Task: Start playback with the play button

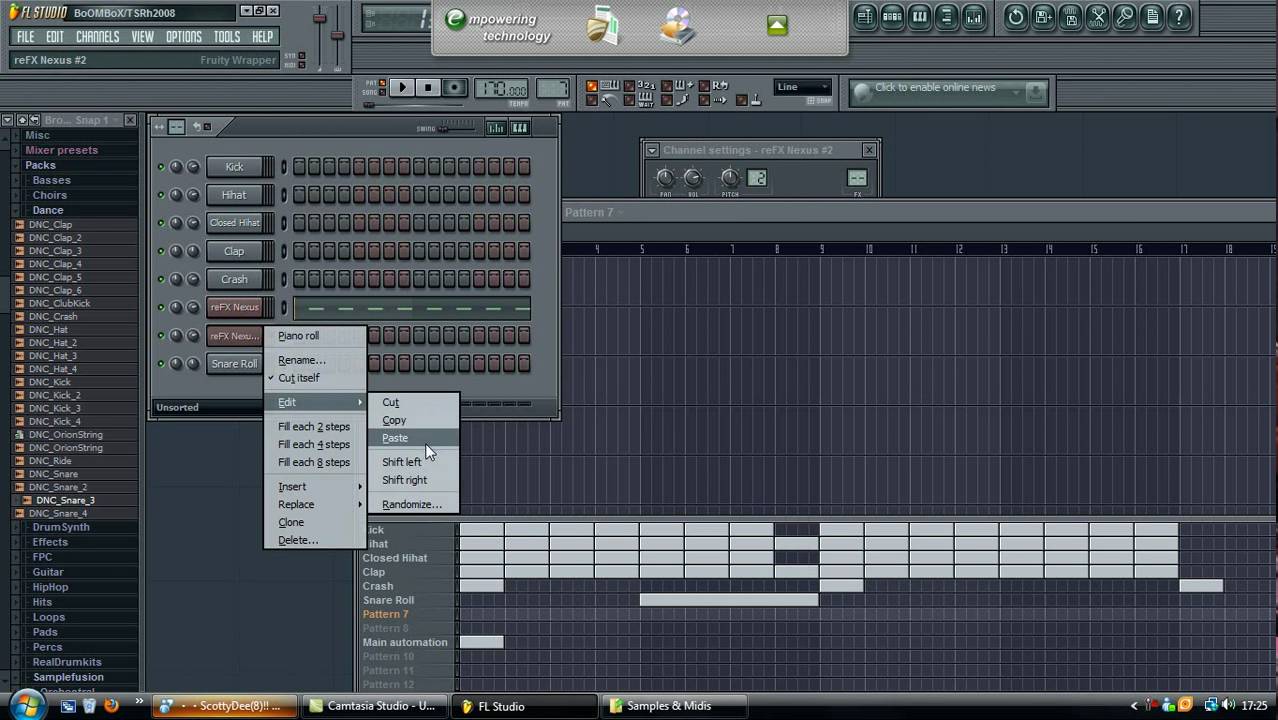Action: tap(402, 88)
